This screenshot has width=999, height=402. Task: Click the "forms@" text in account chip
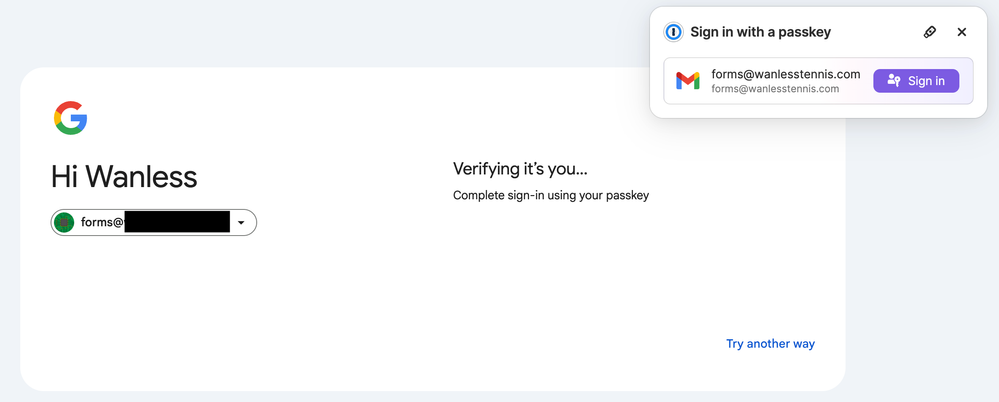[x=102, y=223]
